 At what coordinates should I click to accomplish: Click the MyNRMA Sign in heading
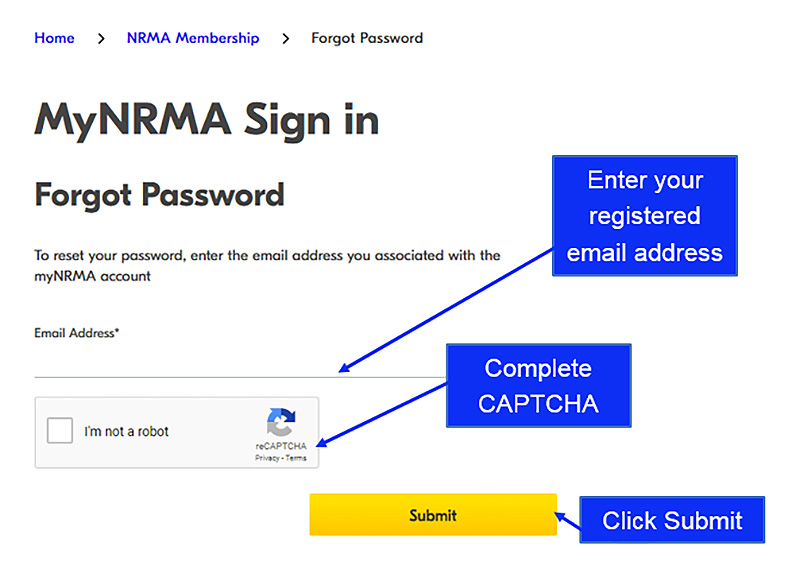tap(206, 120)
